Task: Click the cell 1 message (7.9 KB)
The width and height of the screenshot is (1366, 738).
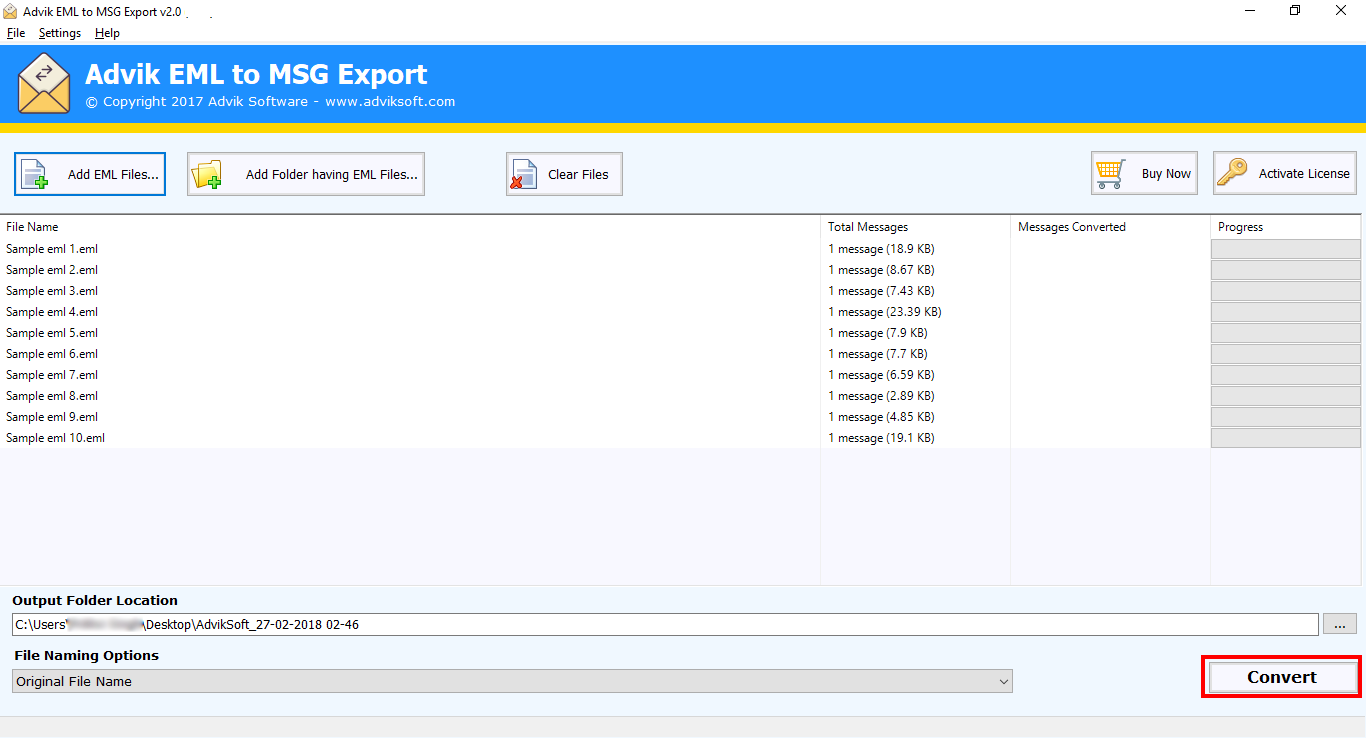Action: point(877,333)
